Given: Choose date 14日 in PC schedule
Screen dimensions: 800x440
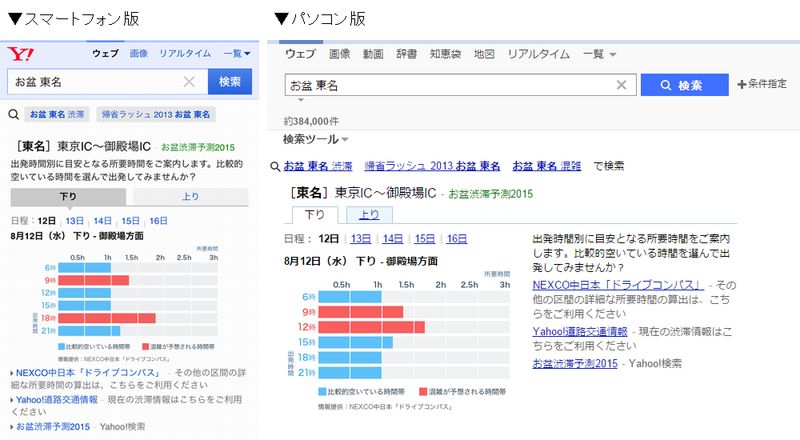Looking at the screenshot, I should (393, 239).
